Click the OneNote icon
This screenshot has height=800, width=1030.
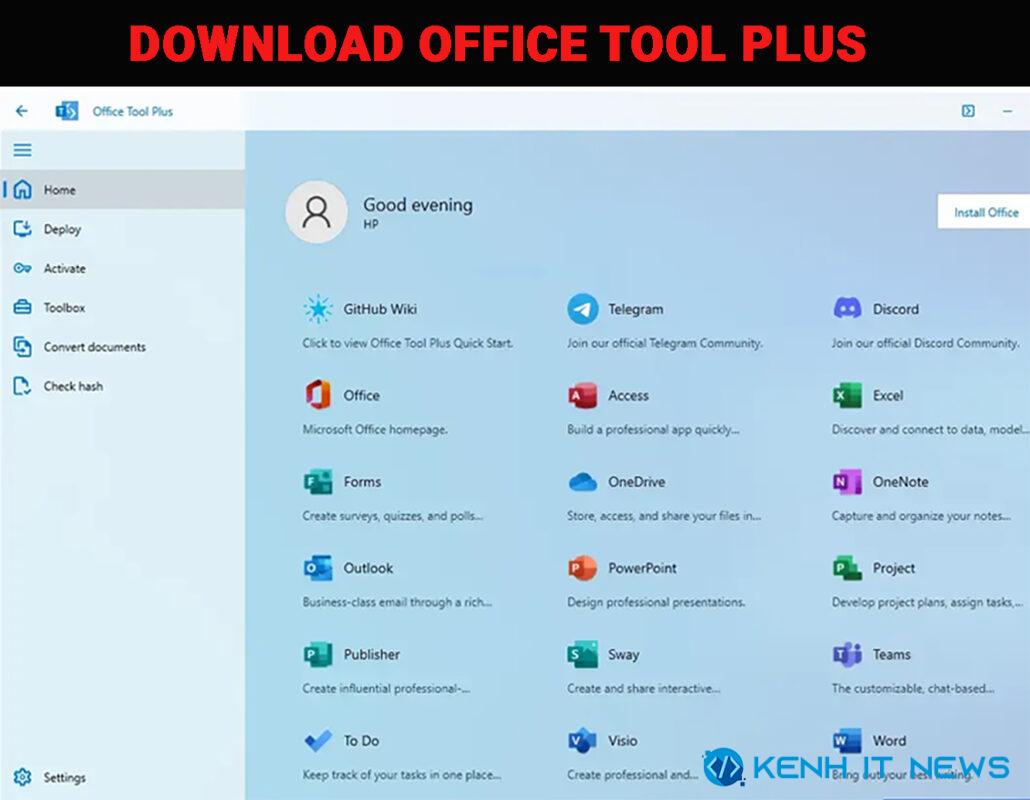(847, 481)
